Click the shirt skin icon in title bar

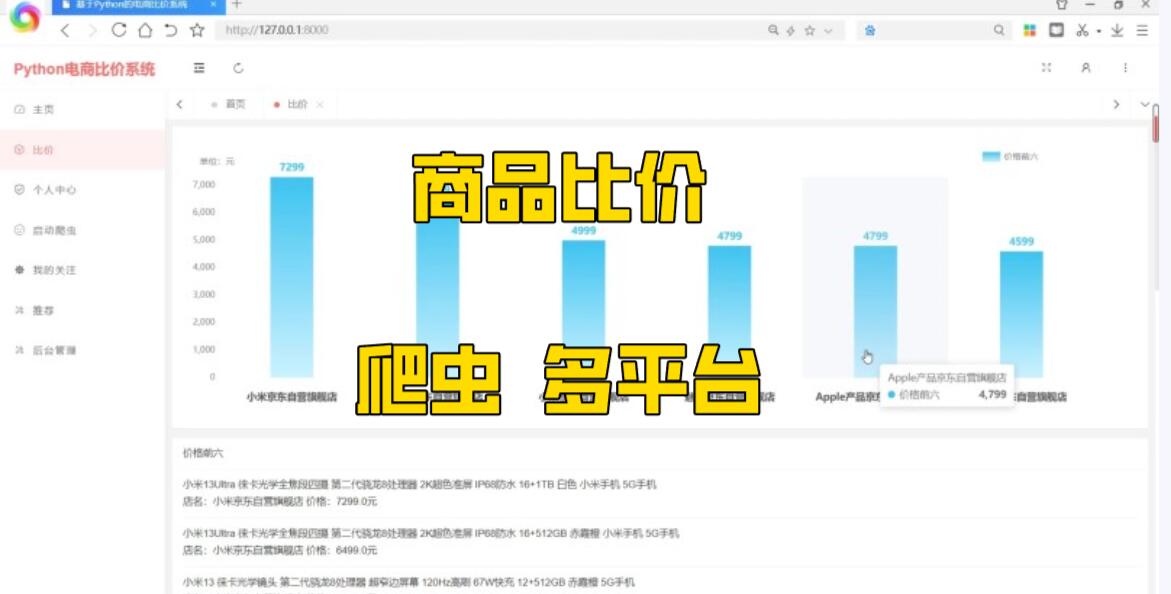pos(1061,4)
